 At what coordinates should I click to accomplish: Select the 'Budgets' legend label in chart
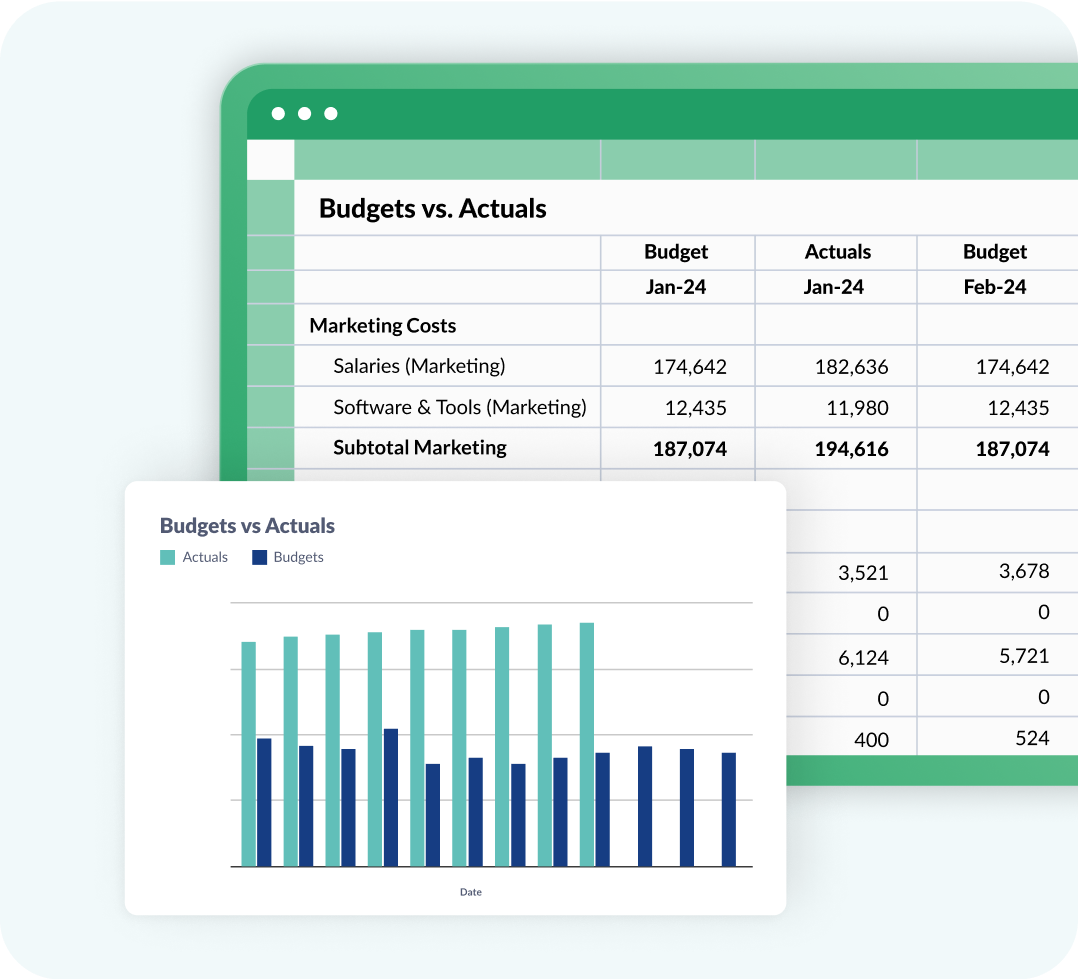pos(298,557)
